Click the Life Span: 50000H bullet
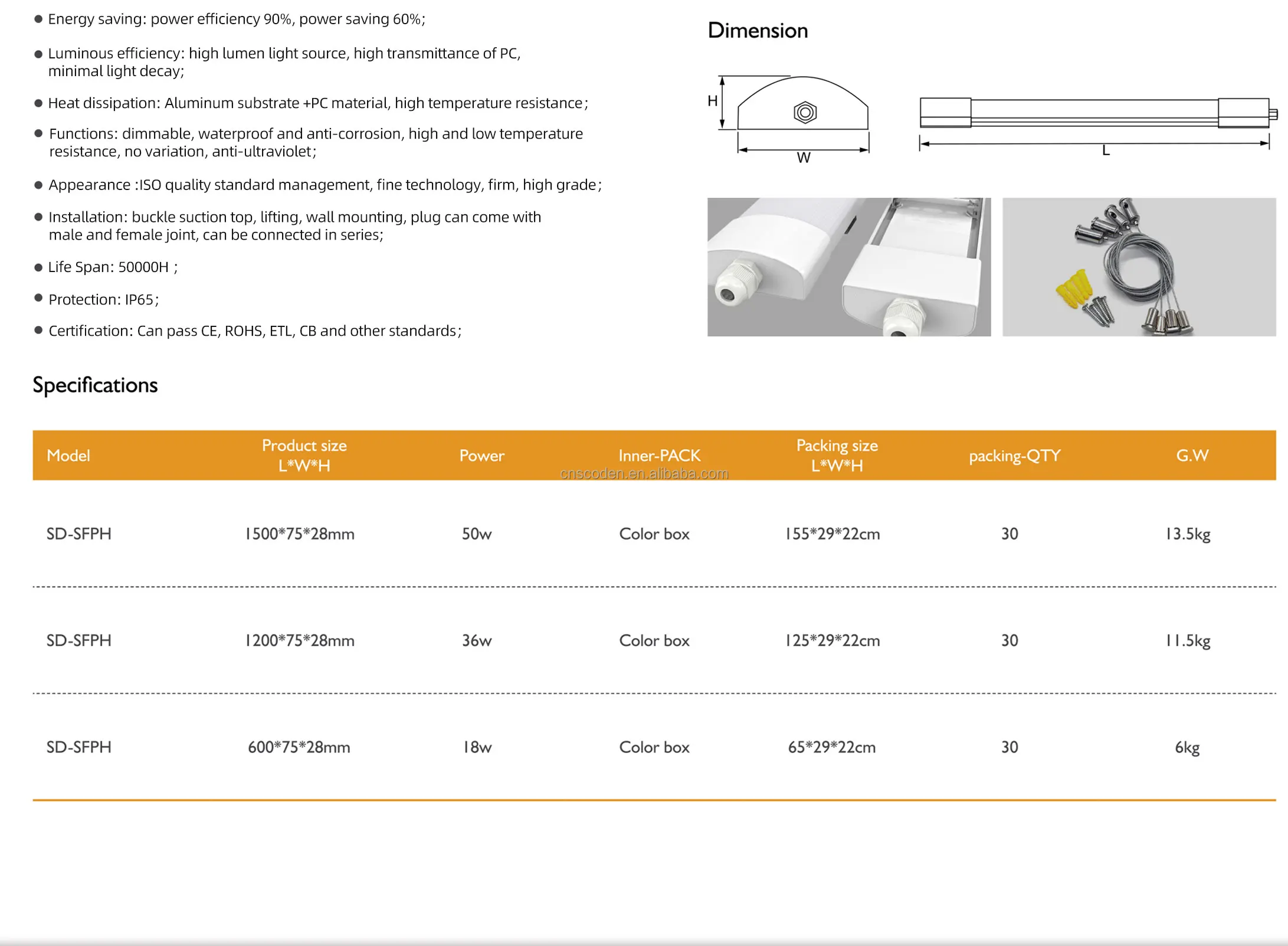Screen dimensions: 1288x946 112,267
